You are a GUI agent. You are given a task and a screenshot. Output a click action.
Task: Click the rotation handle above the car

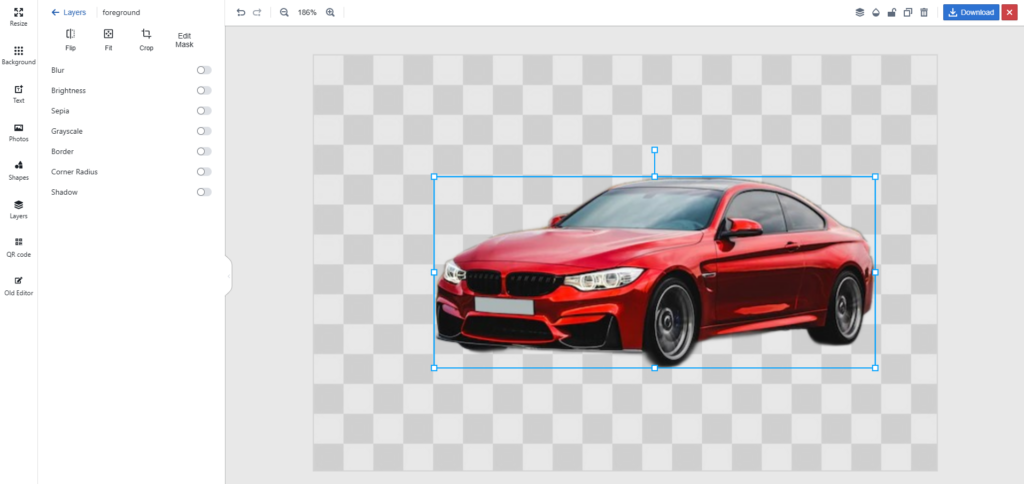[654, 150]
